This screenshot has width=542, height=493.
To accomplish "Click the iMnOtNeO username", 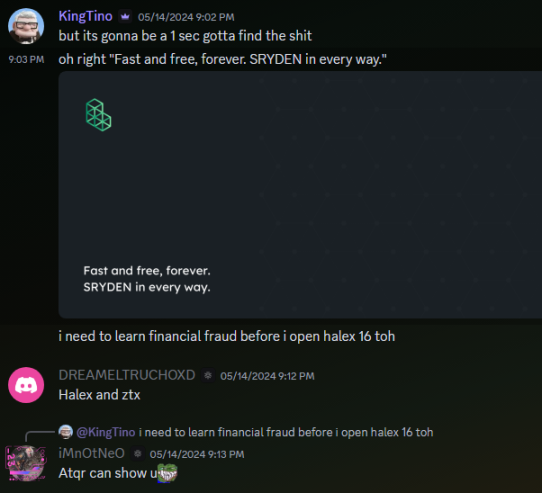I will click(92, 453).
